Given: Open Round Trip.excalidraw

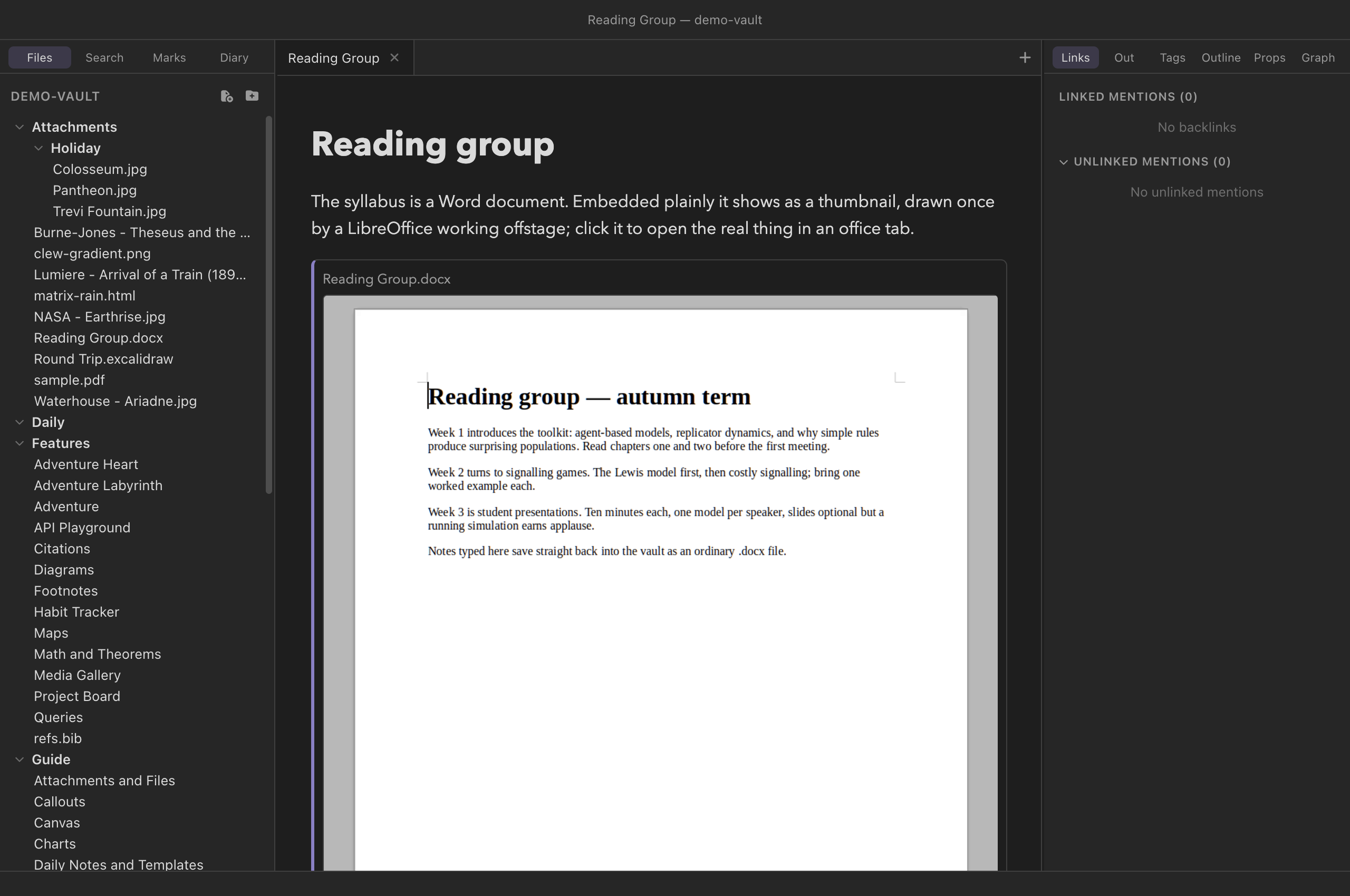Looking at the screenshot, I should (x=103, y=359).
